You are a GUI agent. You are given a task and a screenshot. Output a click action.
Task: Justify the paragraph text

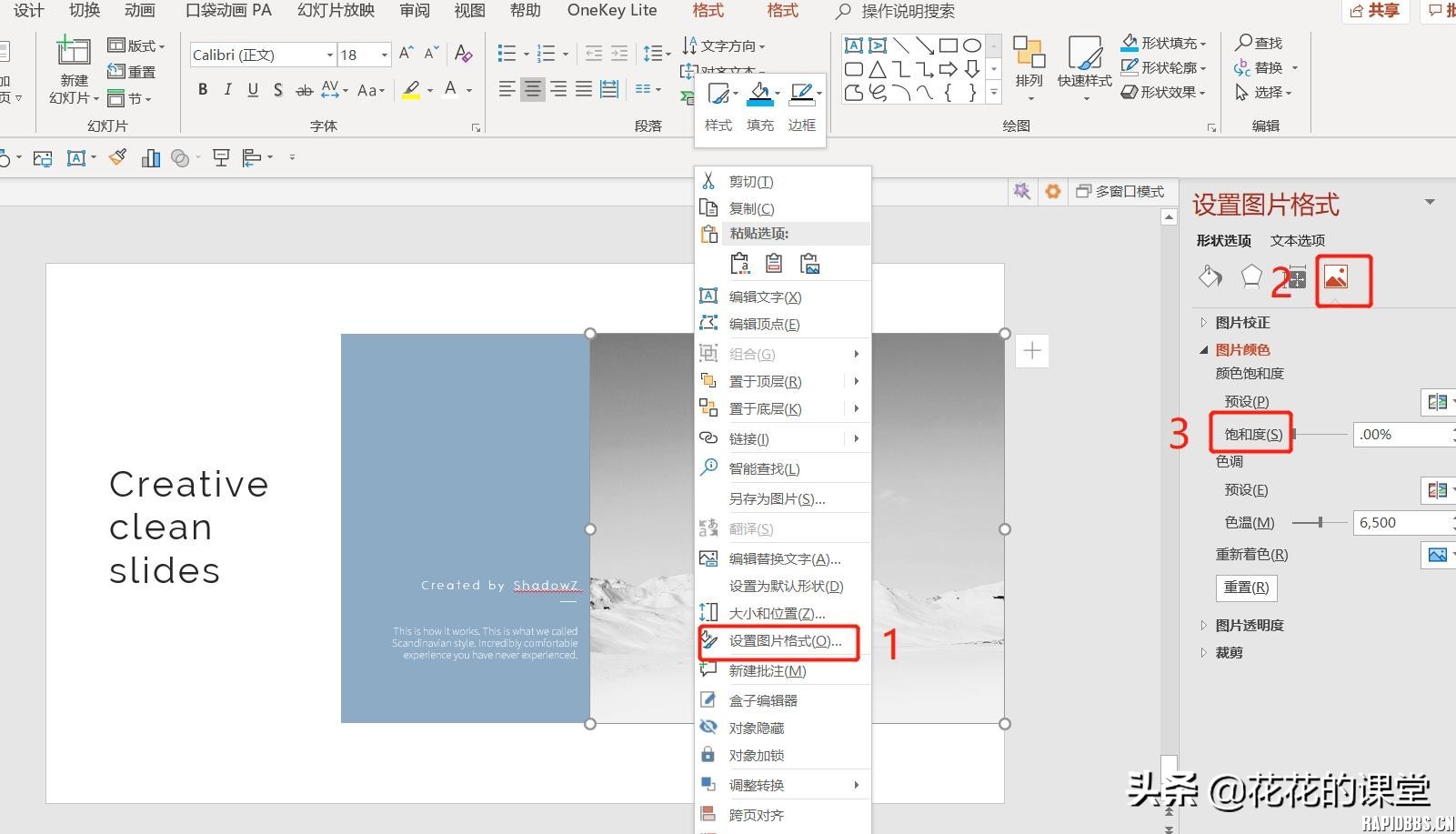pos(584,89)
